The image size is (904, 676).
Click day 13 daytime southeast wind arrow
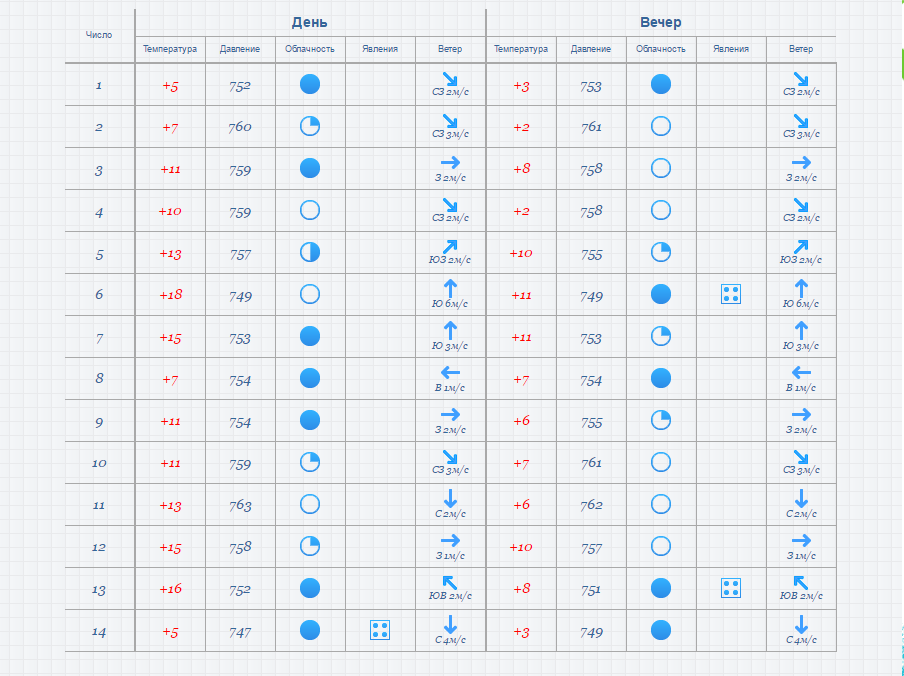(x=450, y=583)
